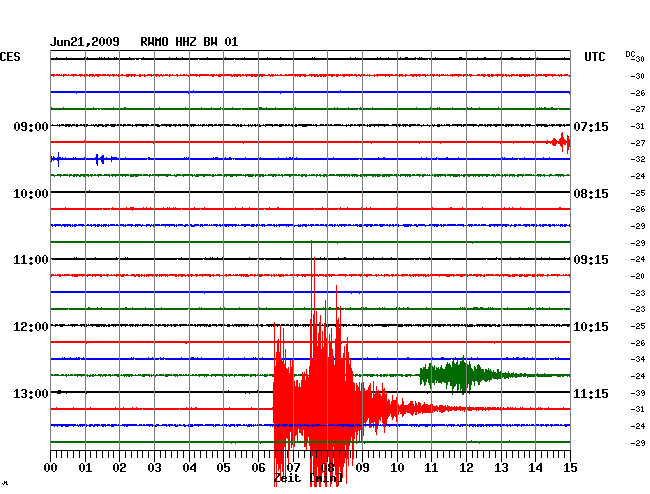650x494 pixels.
Task: Click the date label Jun21,2009
Action: pyautogui.click(x=85, y=42)
